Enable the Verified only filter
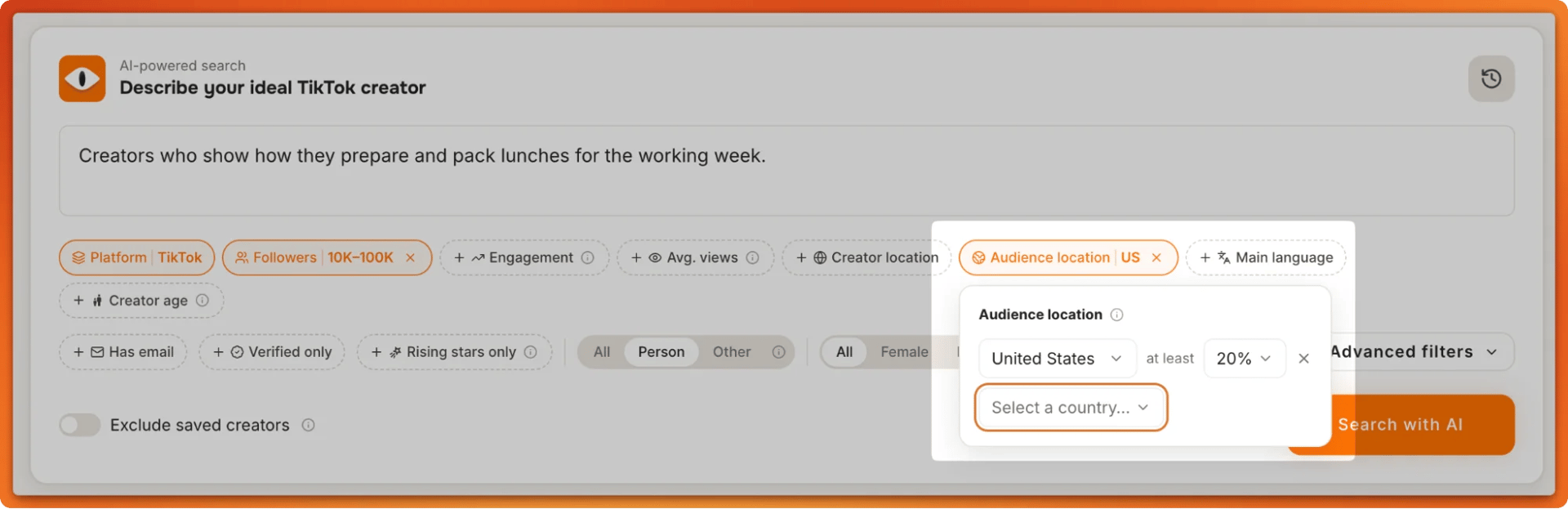Screen dimensions: 1568x509 (272, 352)
